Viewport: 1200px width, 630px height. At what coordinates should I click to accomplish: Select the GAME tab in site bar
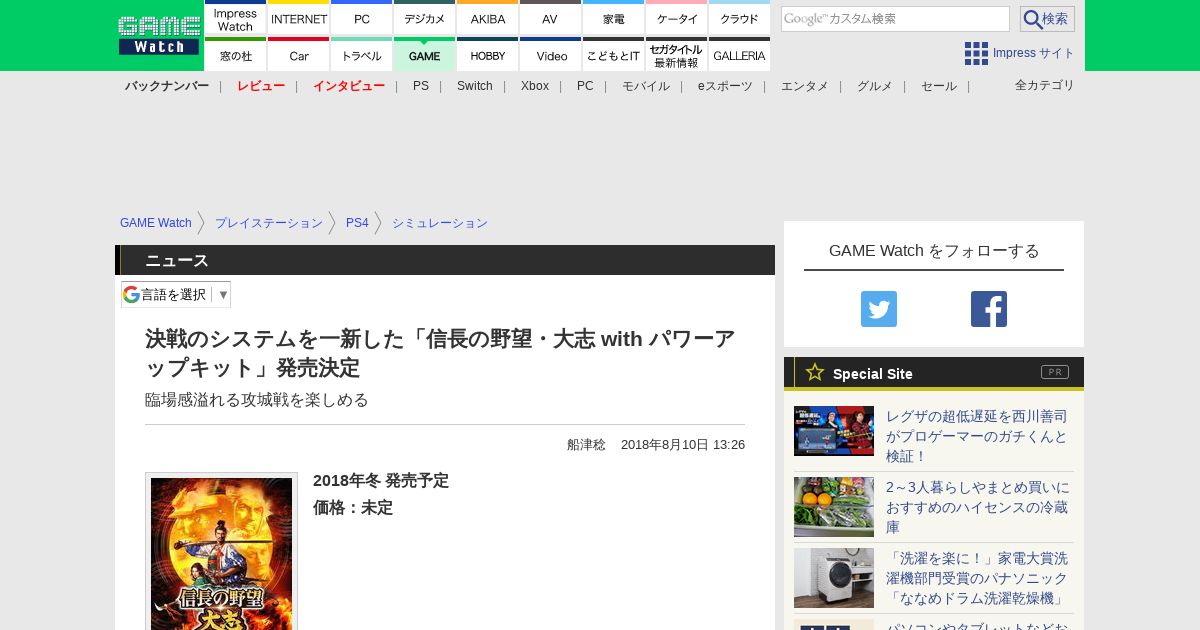pos(425,55)
